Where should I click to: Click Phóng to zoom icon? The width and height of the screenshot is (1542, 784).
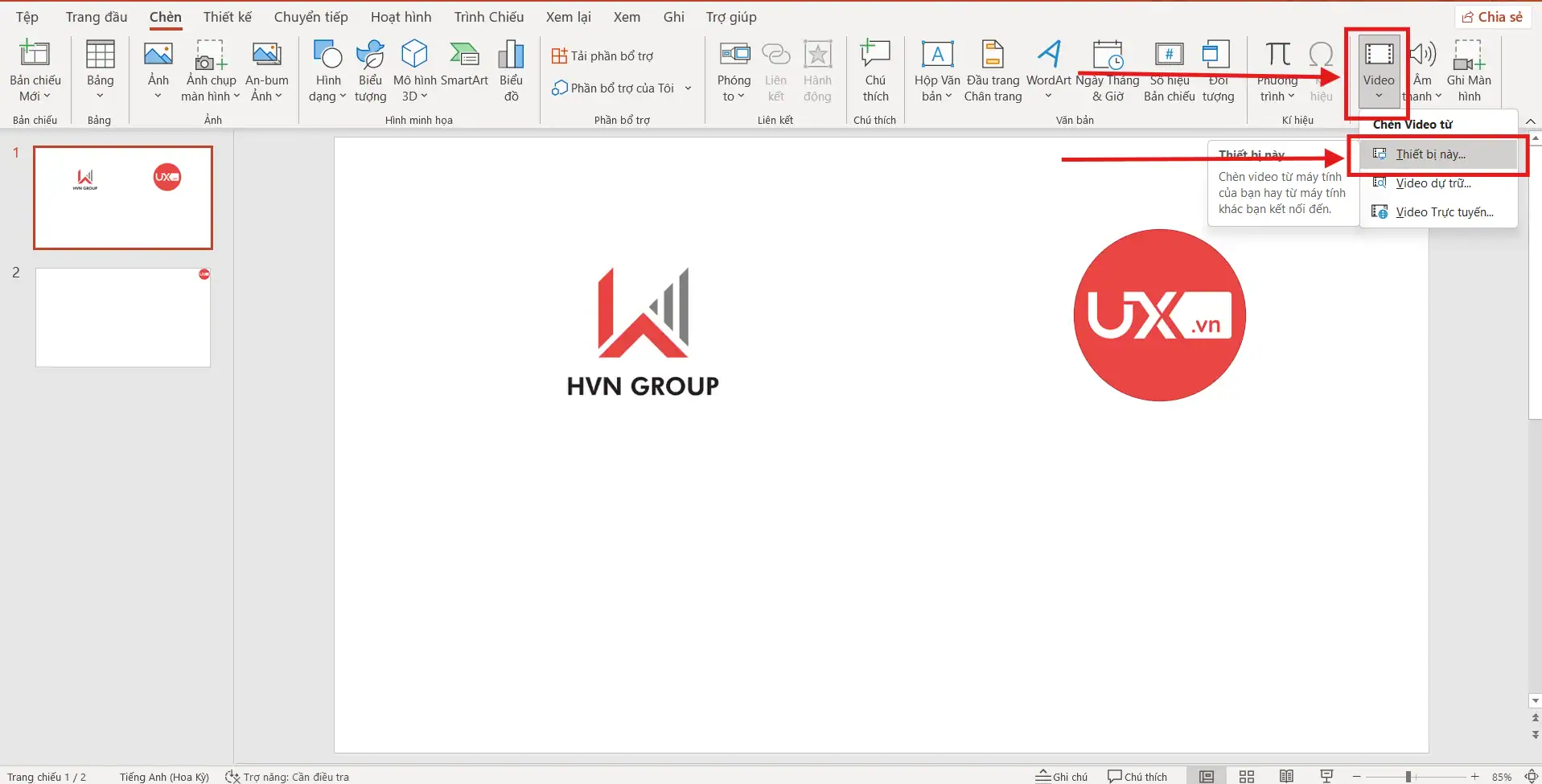(734, 71)
